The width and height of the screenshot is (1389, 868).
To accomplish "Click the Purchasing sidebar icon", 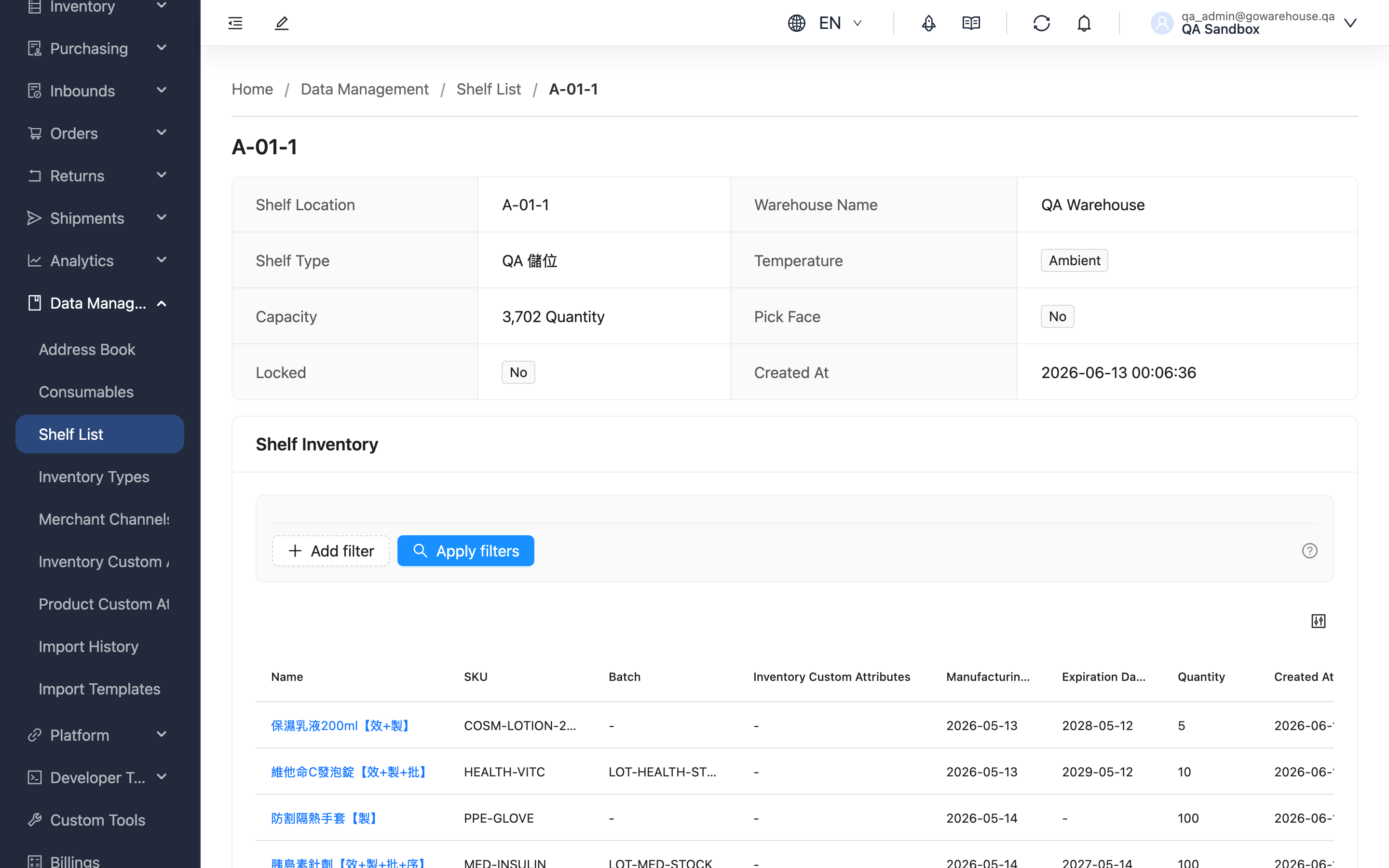I will pos(34,48).
